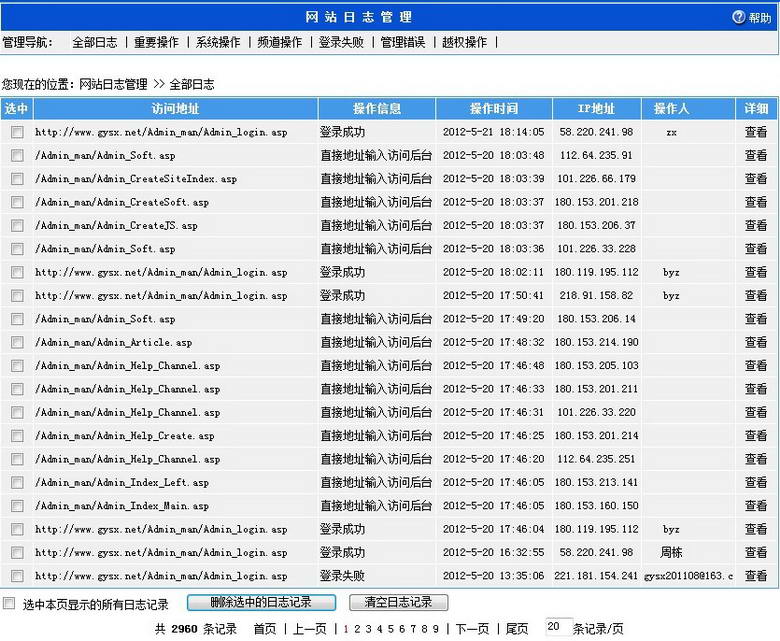View details of 18:14:05 login row
Image resolution: width=780 pixels, height=641 pixels.
click(756, 132)
